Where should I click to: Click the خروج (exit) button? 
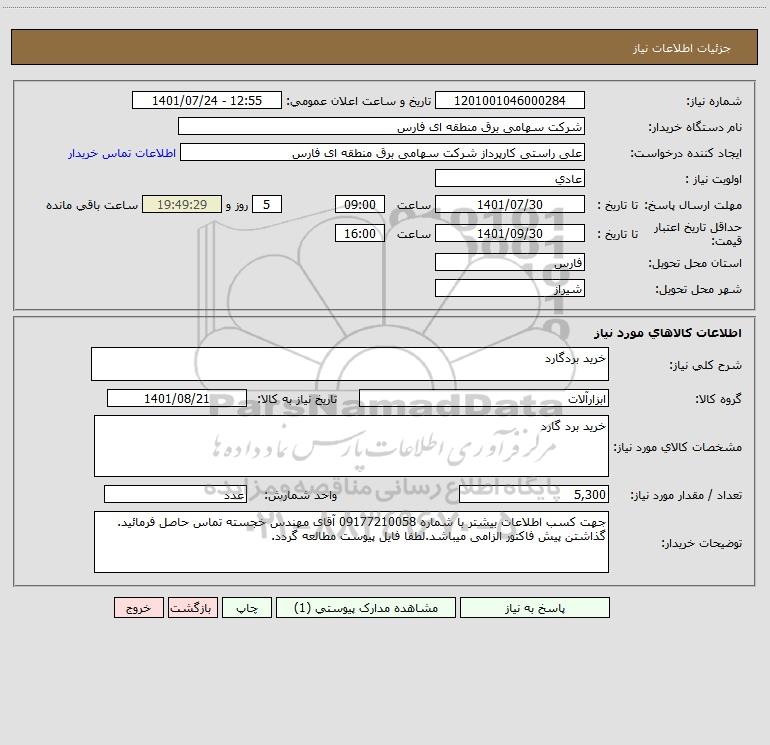[138, 607]
